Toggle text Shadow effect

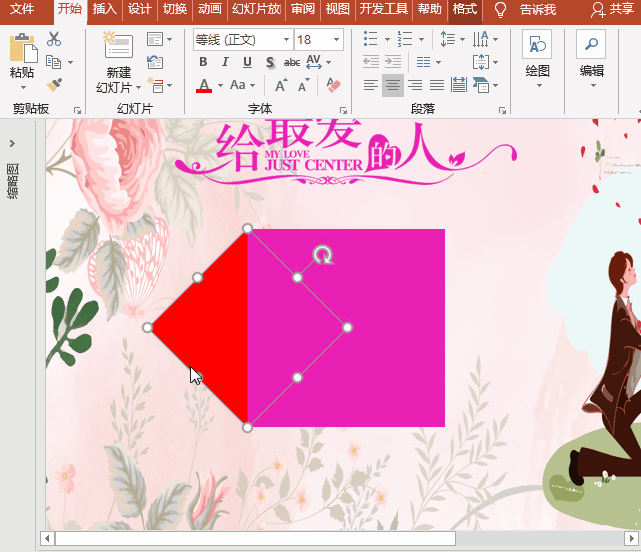[270, 62]
